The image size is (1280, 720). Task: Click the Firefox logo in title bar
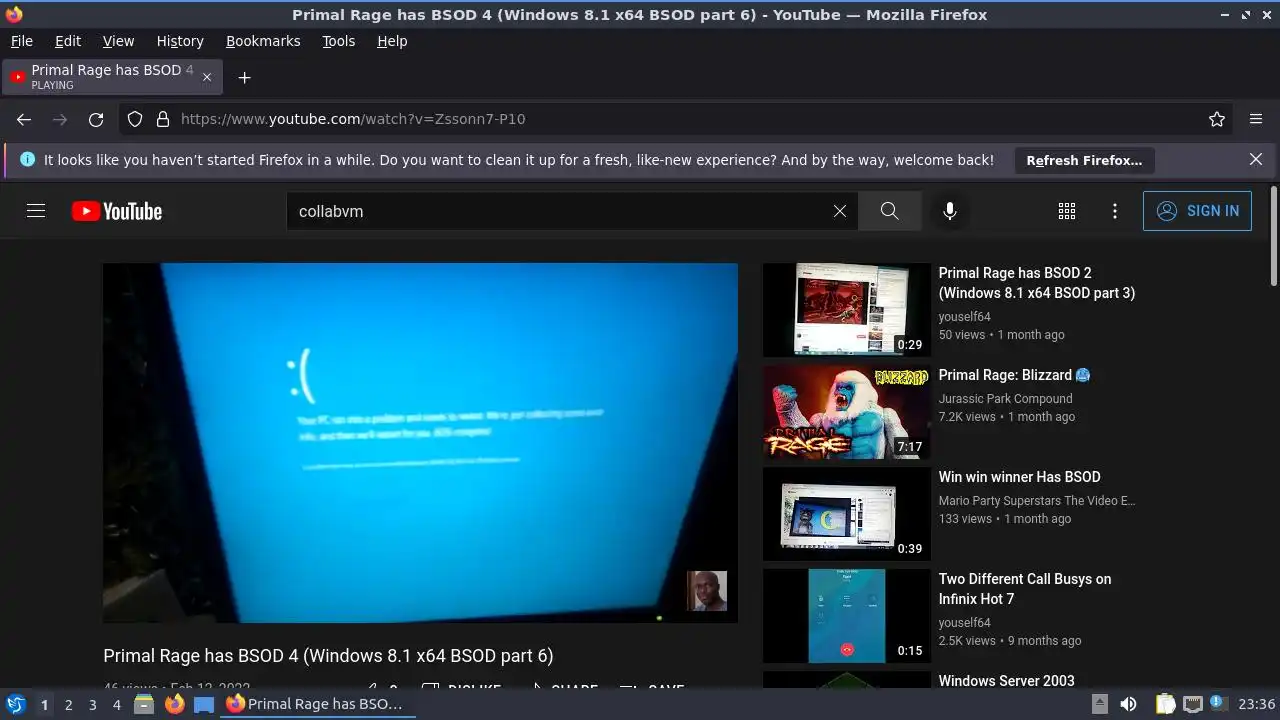point(14,14)
